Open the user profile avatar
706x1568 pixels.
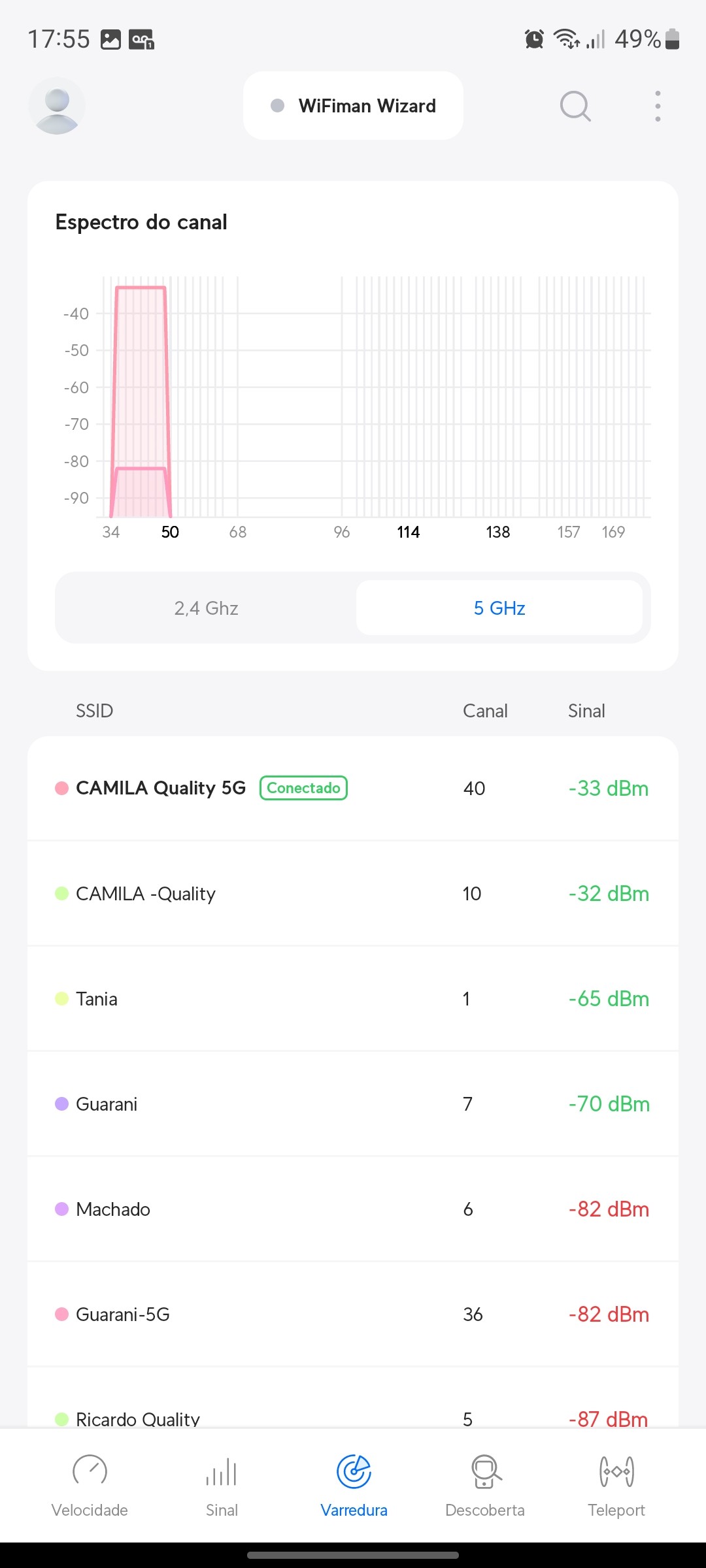pos(57,106)
